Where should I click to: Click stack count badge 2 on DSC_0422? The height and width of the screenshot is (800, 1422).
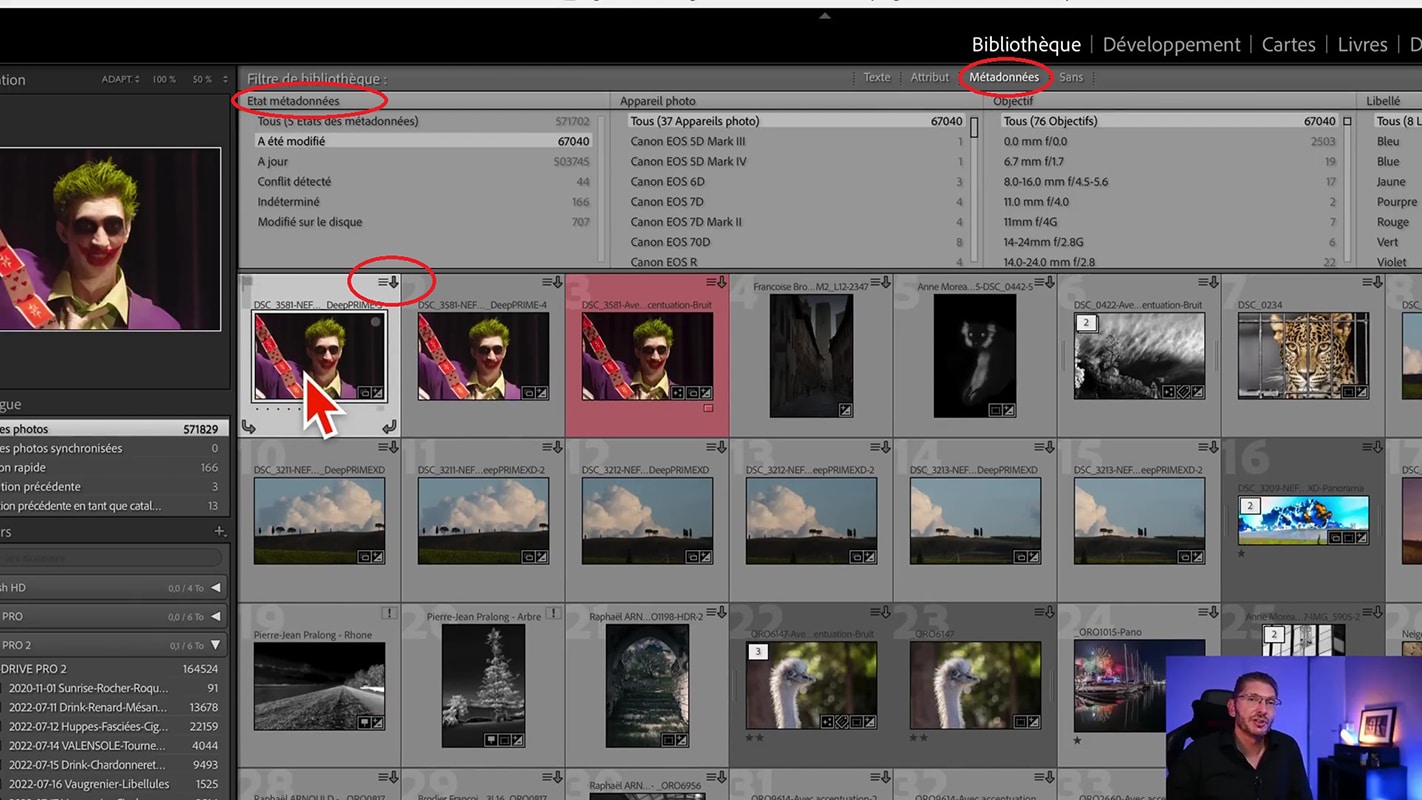[1085, 324]
